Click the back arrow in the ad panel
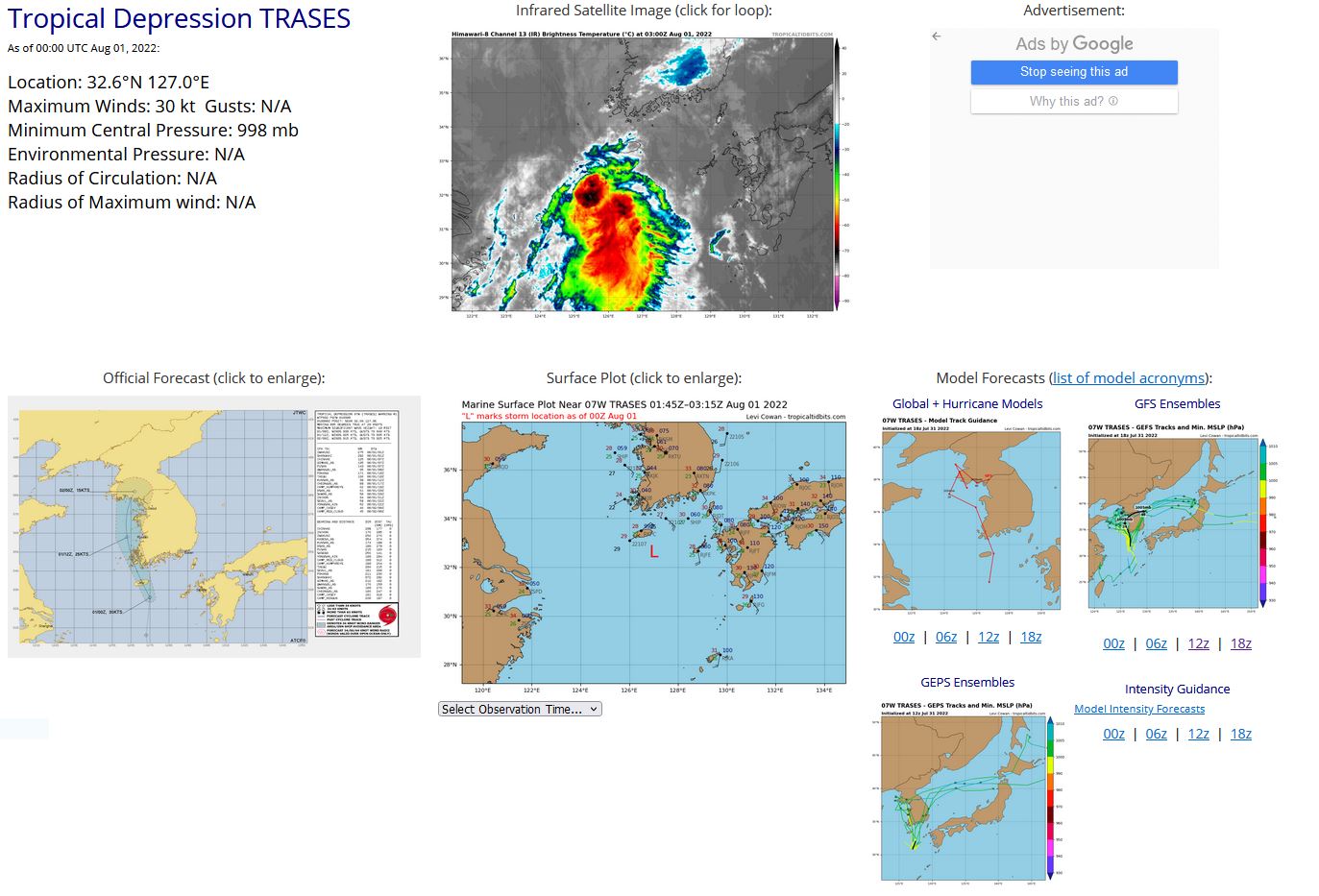Screen dimensions: 1319x896 (x=936, y=36)
